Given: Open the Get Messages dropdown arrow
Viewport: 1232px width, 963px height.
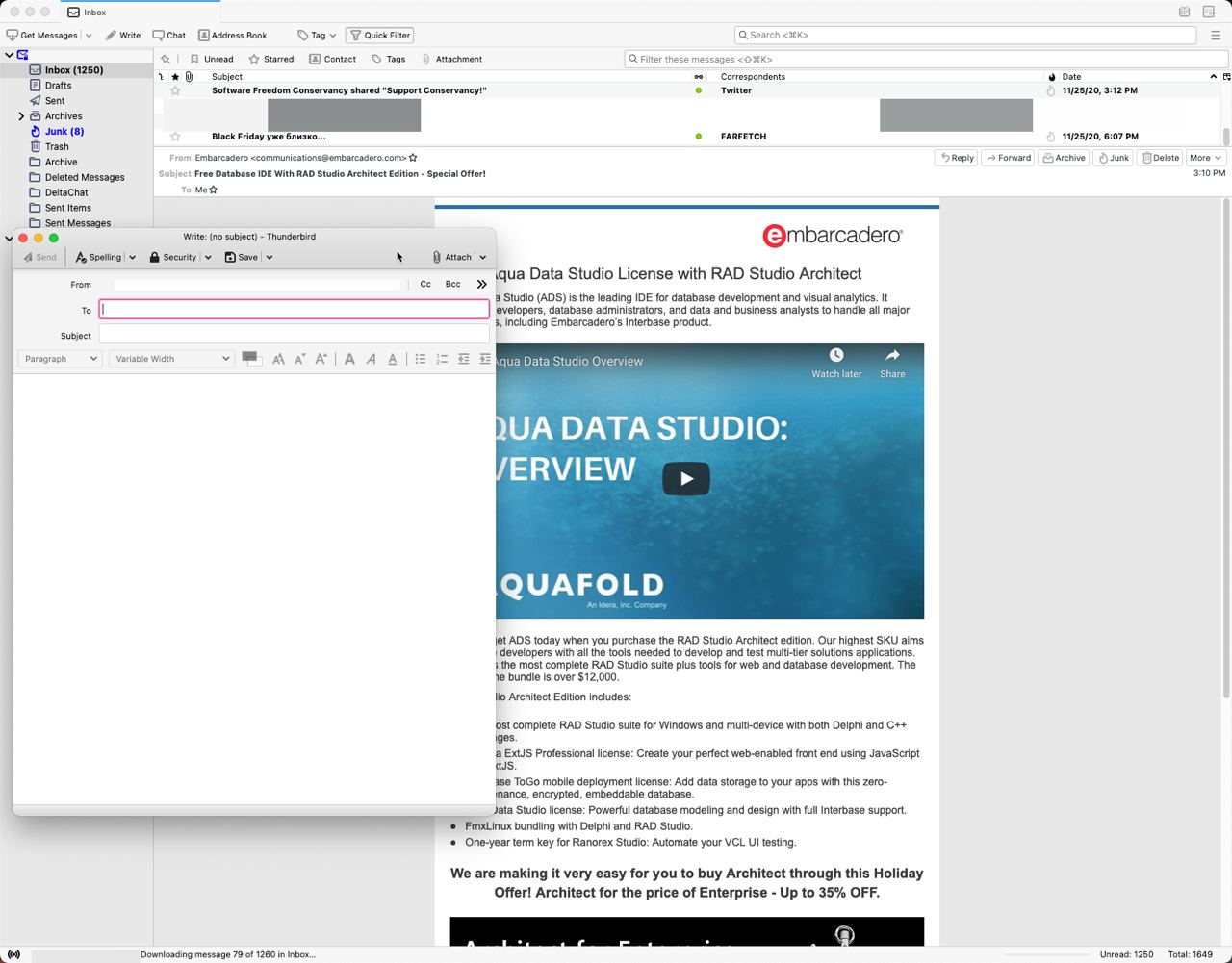Looking at the screenshot, I should 89,36.
